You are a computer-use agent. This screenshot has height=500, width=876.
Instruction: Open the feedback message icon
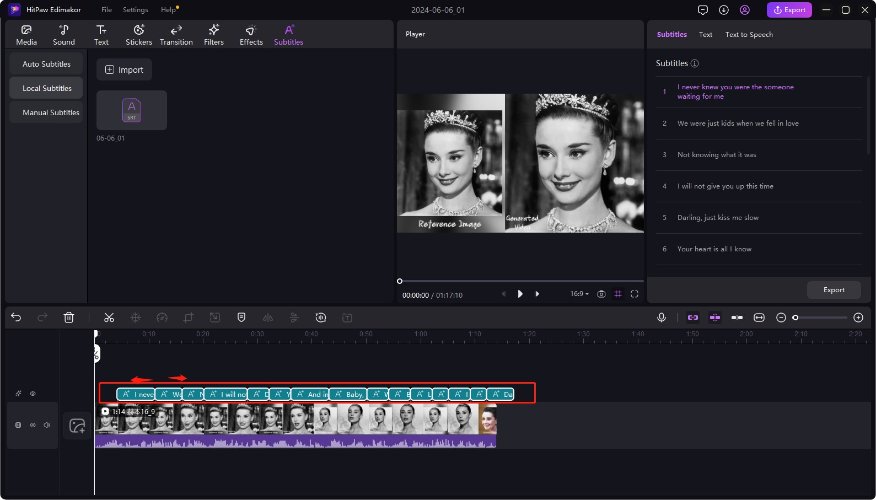703,10
